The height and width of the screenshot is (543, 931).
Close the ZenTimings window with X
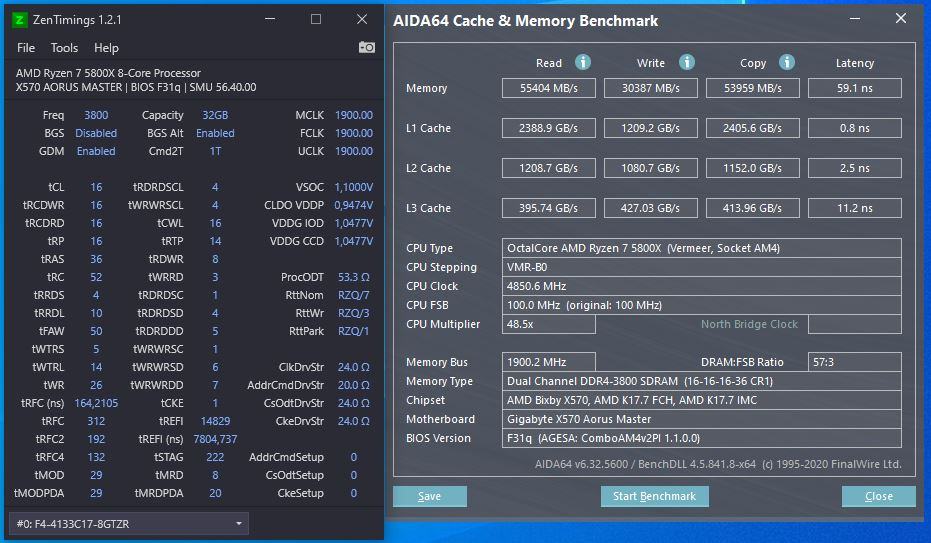(362, 20)
